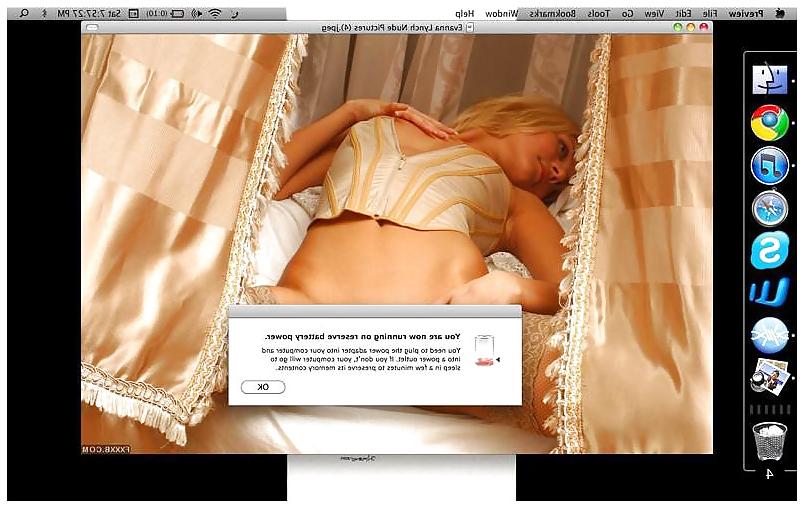Open the Bluetooth status menu
This screenshot has height=508, width=805.
tap(44, 13)
